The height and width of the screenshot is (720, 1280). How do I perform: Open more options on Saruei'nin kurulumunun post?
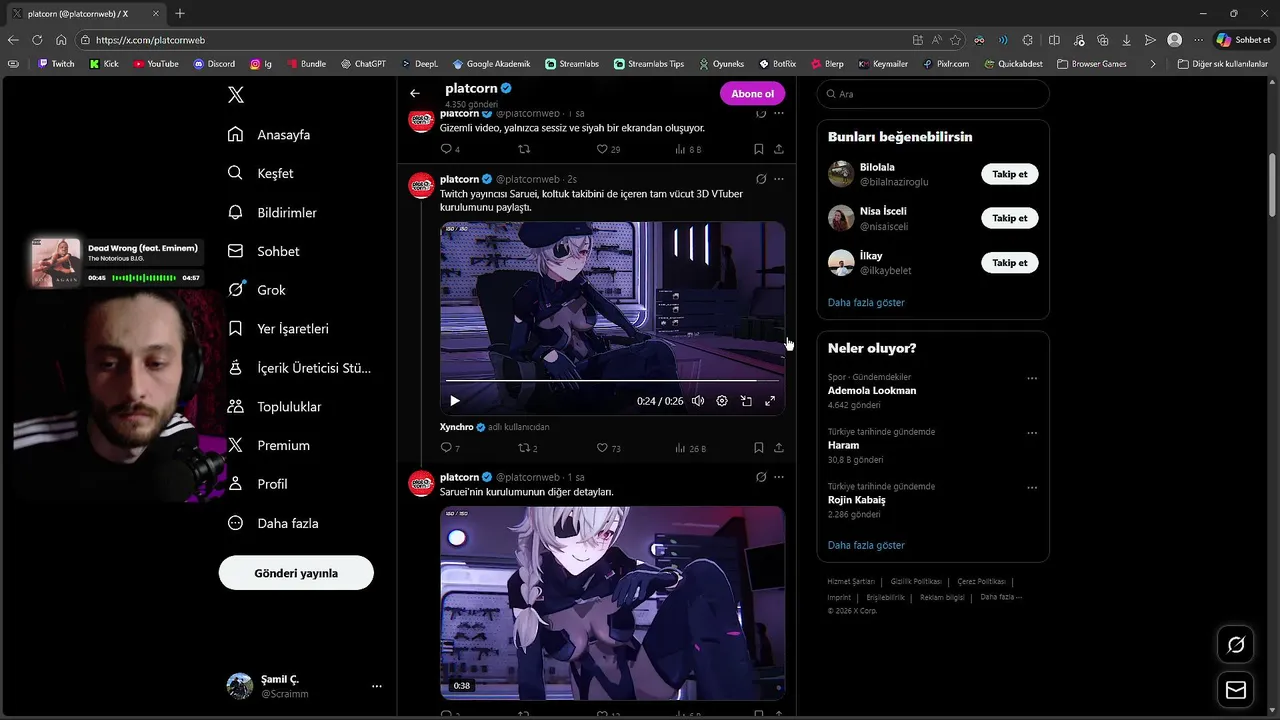[x=779, y=477]
